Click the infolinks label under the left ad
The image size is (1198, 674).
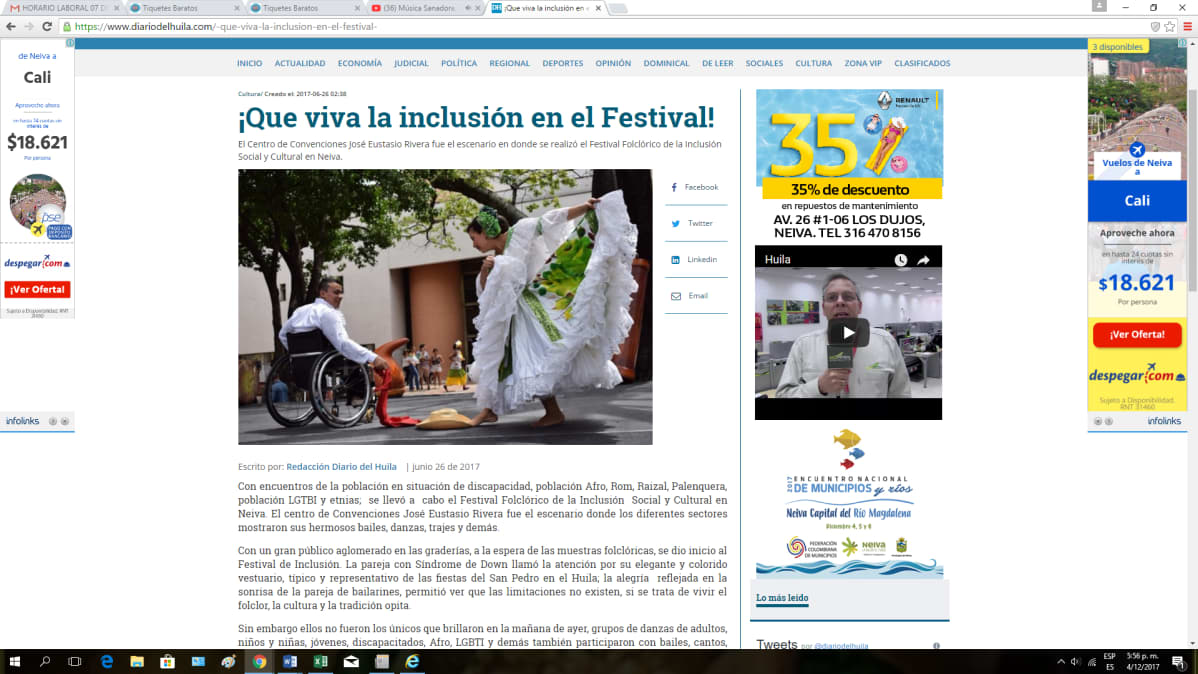pos(22,421)
